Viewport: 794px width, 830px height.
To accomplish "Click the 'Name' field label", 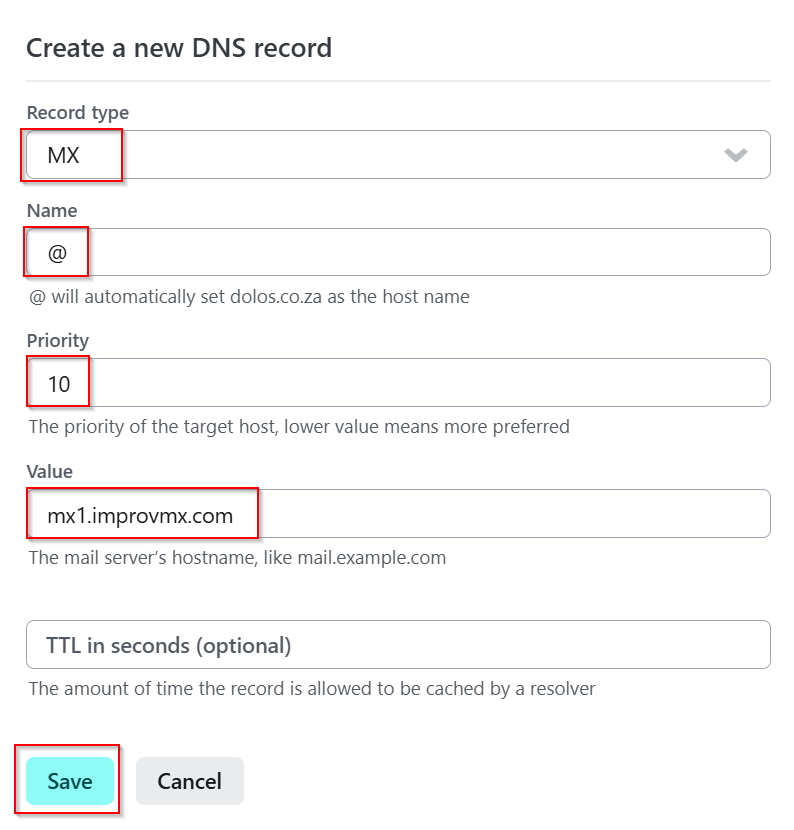I will (x=51, y=211).
